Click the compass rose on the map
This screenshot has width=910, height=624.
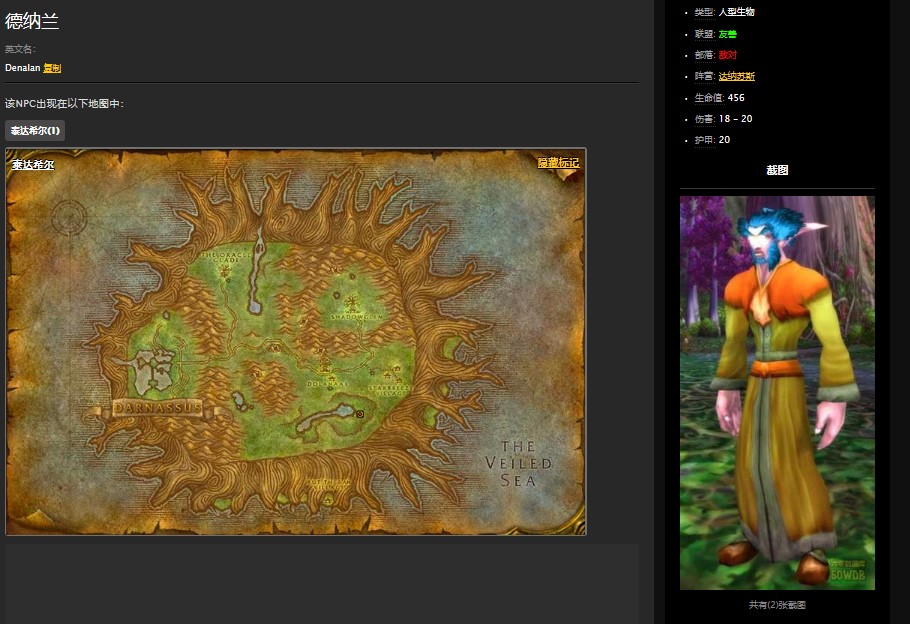(69, 216)
